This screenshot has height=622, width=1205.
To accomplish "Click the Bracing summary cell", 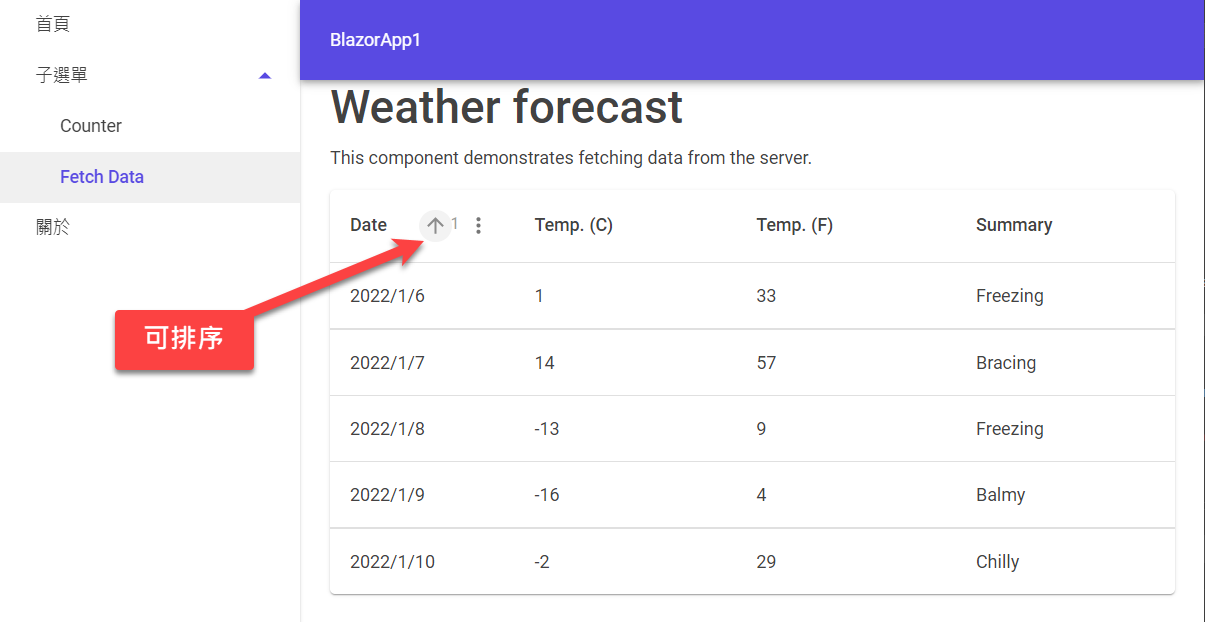I will click(x=1006, y=363).
